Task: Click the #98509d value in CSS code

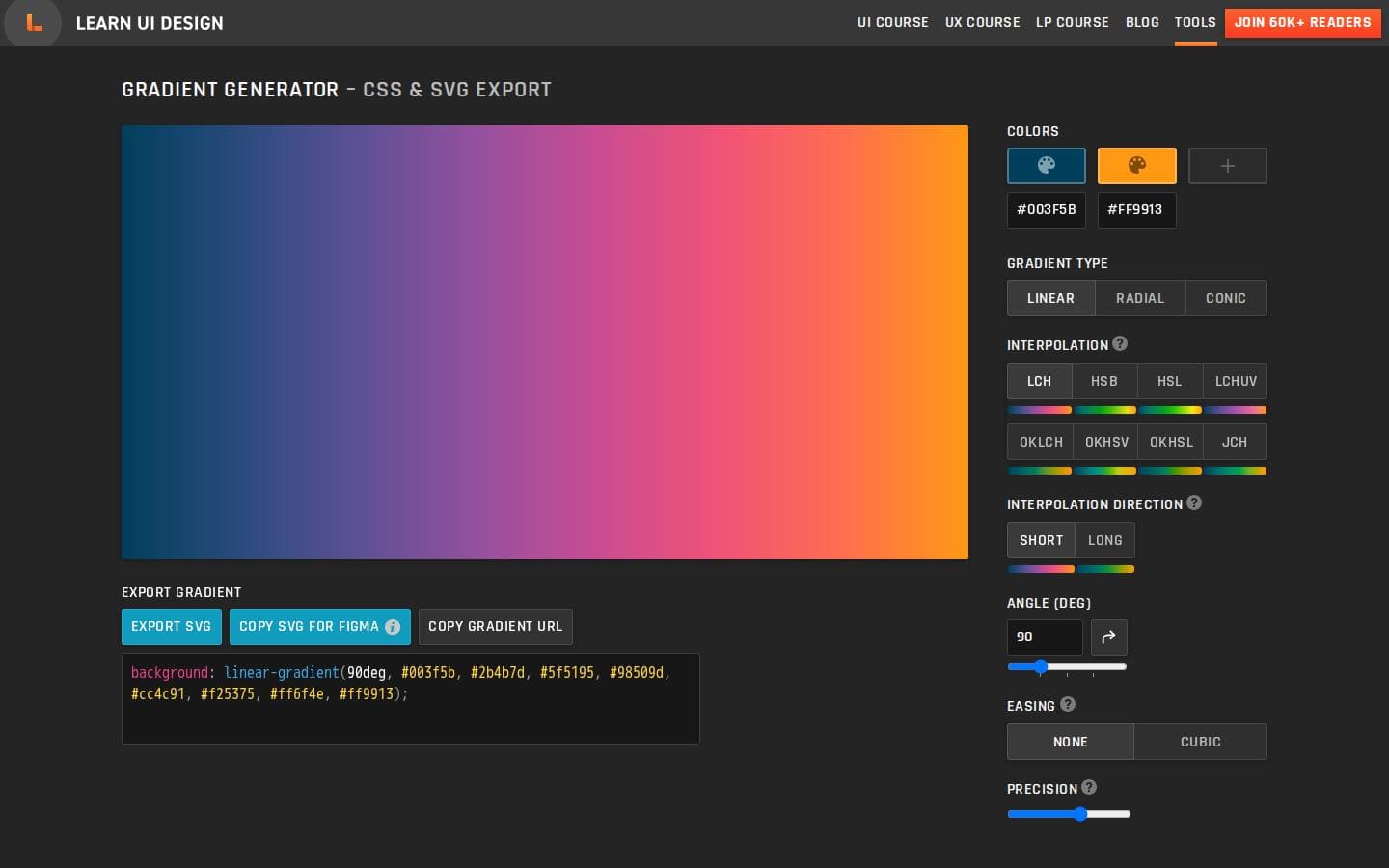Action: click(x=637, y=673)
